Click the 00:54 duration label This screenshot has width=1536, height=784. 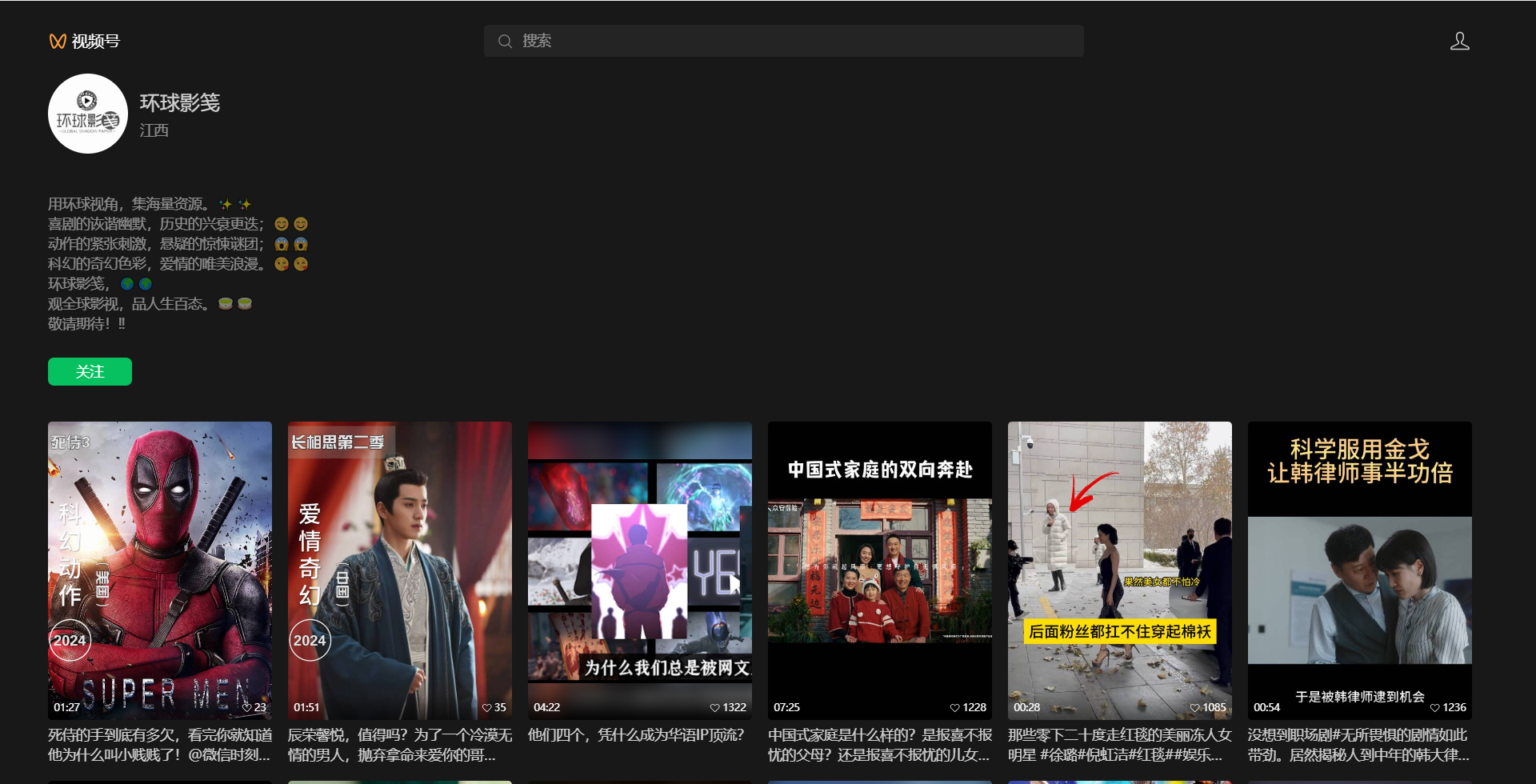1266,707
